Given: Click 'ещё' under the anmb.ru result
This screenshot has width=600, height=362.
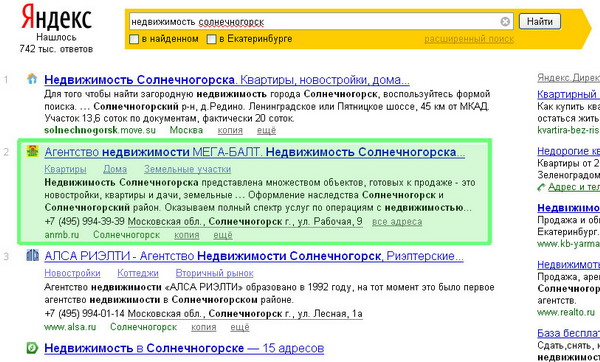Looking at the screenshot, I should [223, 235].
